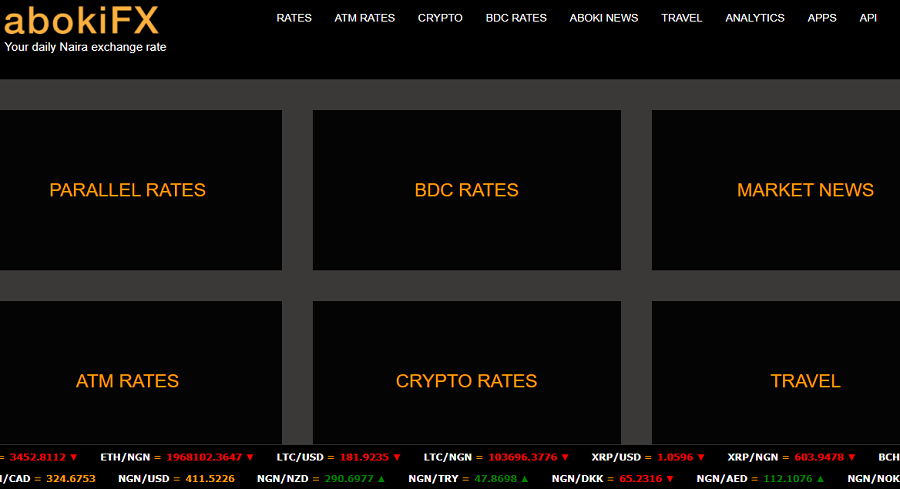Go to the APPS page
900x489 pixels.
(x=822, y=18)
